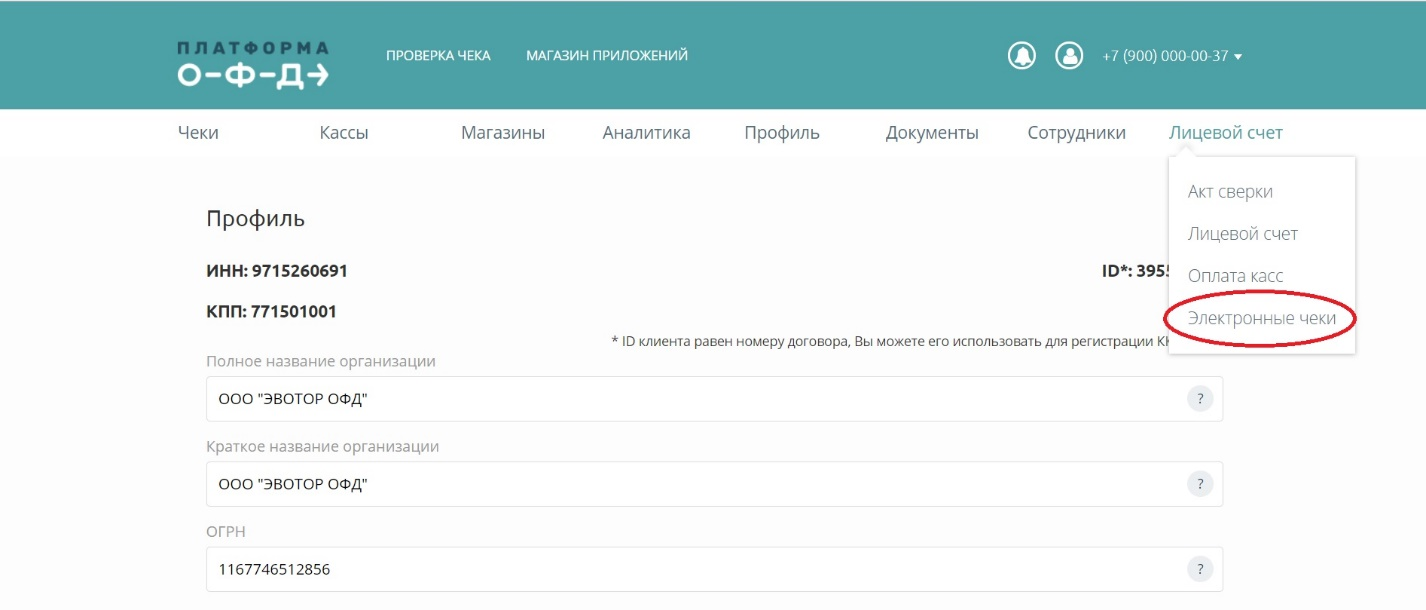Image resolution: width=1426 pixels, height=610 pixels.
Task: Click help icon for full organization name
Action: pyautogui.click(x=1199, y=399)
